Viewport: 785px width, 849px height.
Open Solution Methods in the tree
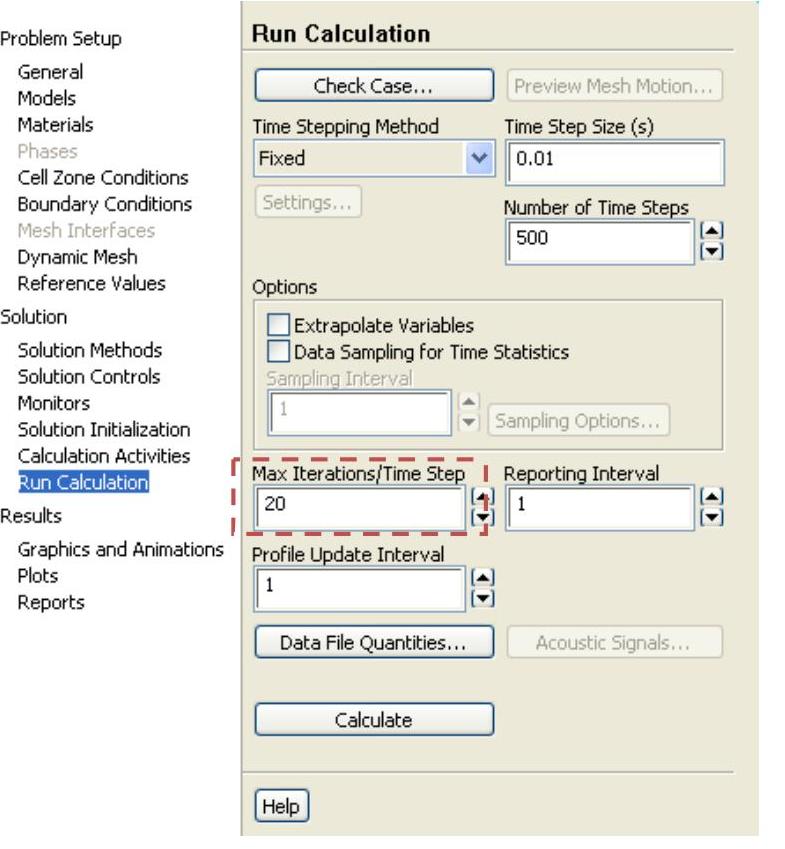pos(89,350)
